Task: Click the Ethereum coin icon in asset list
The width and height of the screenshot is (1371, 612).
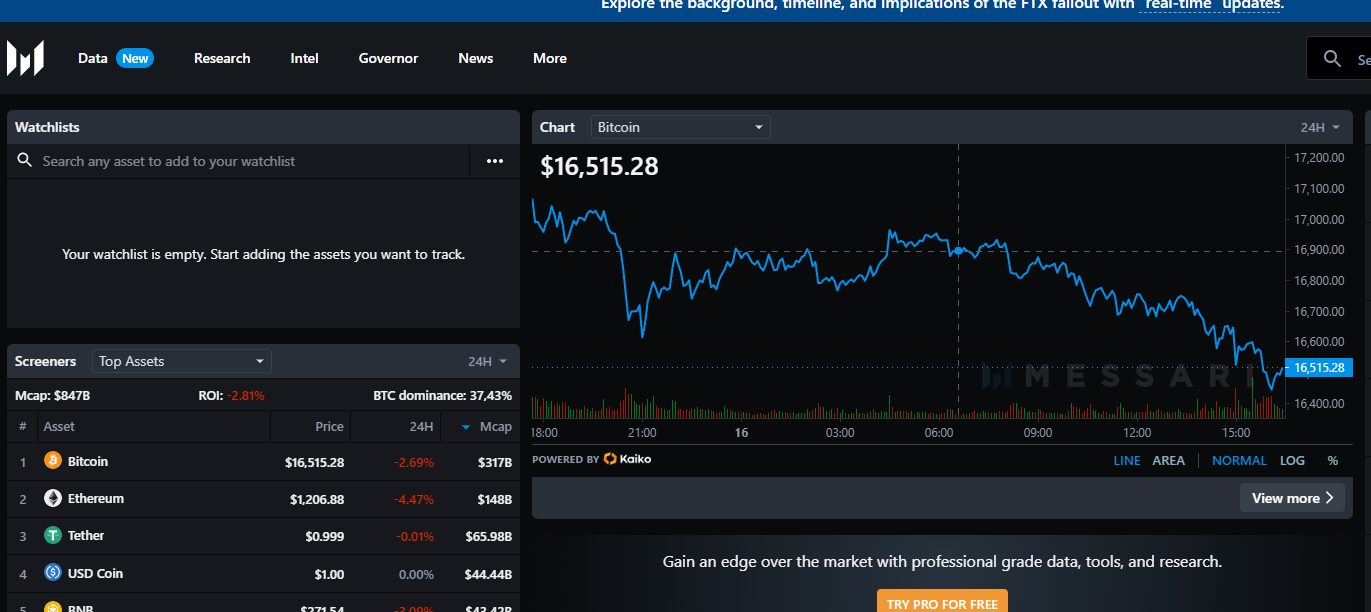Action: (53, 498)
